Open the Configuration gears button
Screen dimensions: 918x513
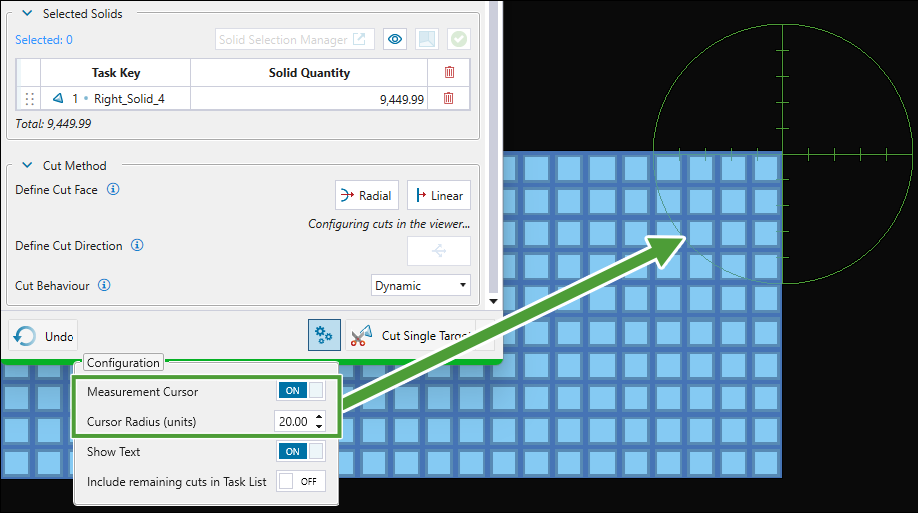point(324,335)
